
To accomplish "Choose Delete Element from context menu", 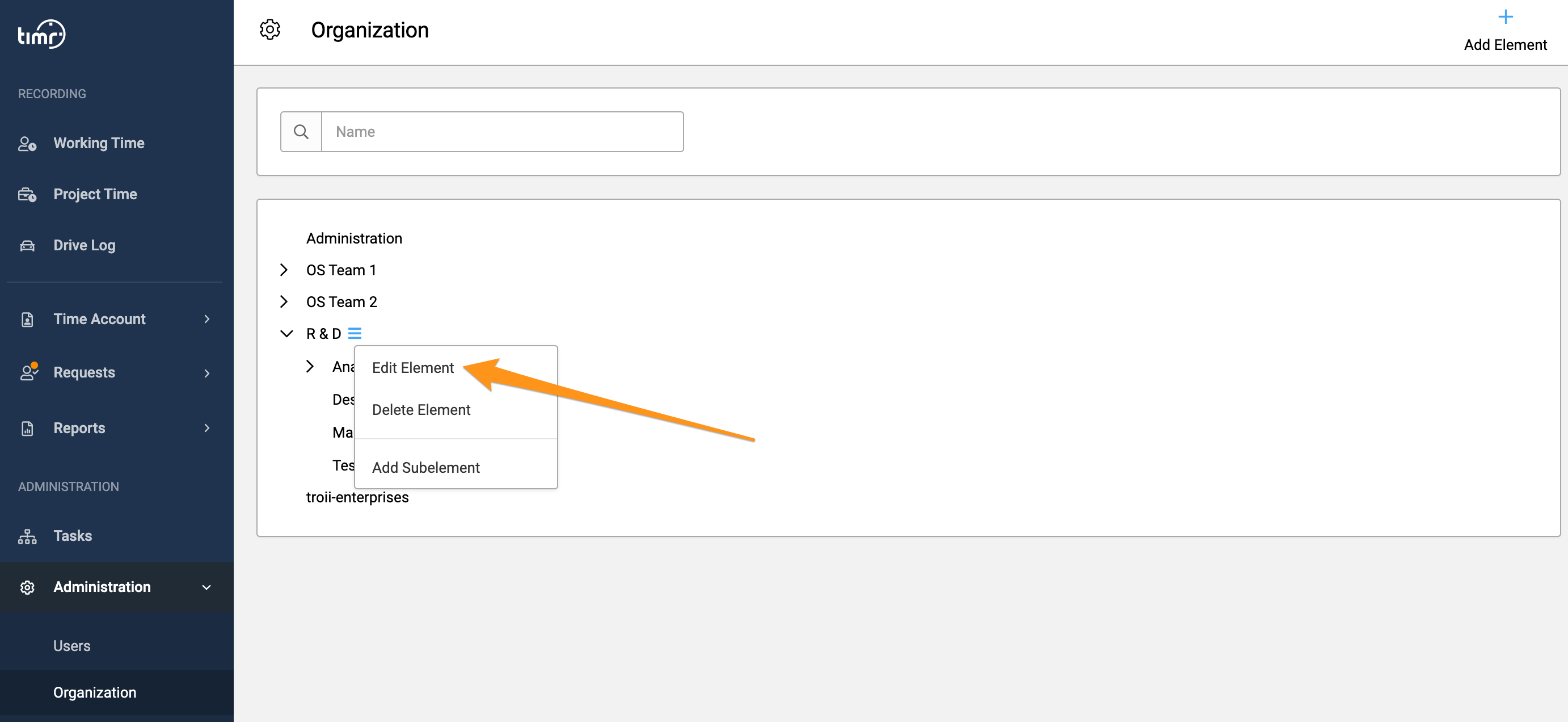I will (420, 410).
